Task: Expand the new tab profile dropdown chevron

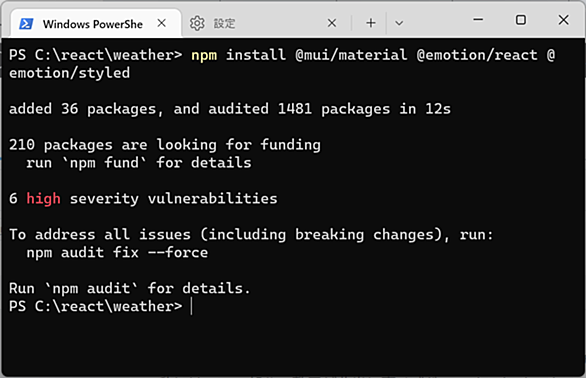Action: pos(399,23)
